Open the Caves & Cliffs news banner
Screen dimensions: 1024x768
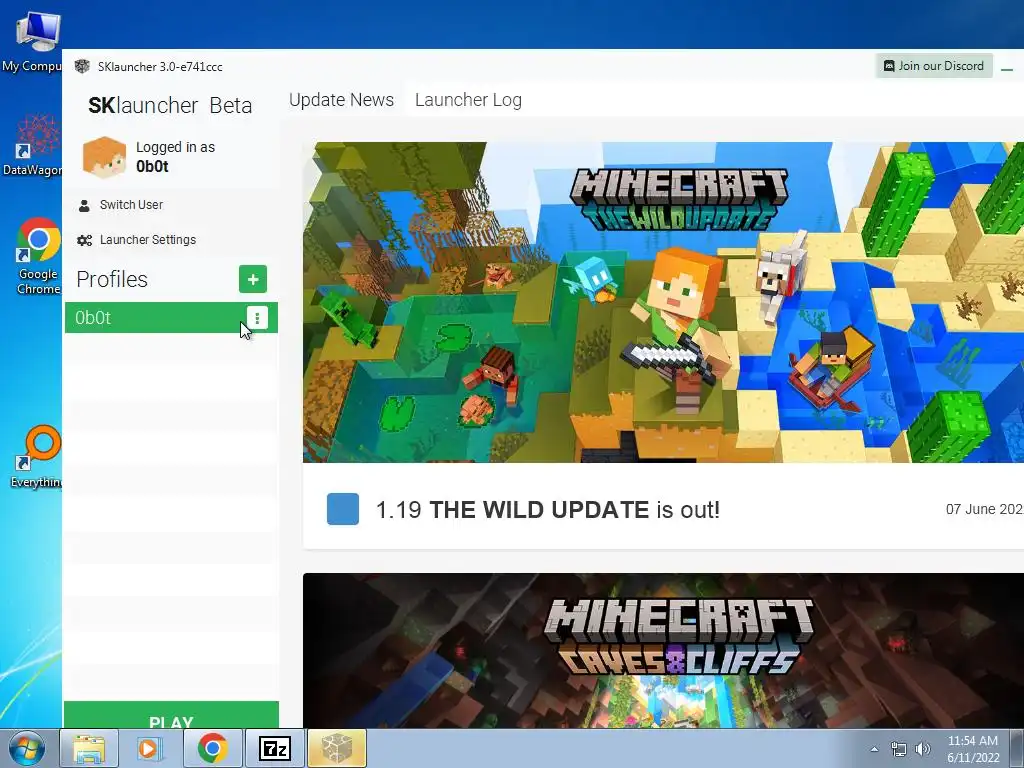pyautogui.click(x=663, y=650)
